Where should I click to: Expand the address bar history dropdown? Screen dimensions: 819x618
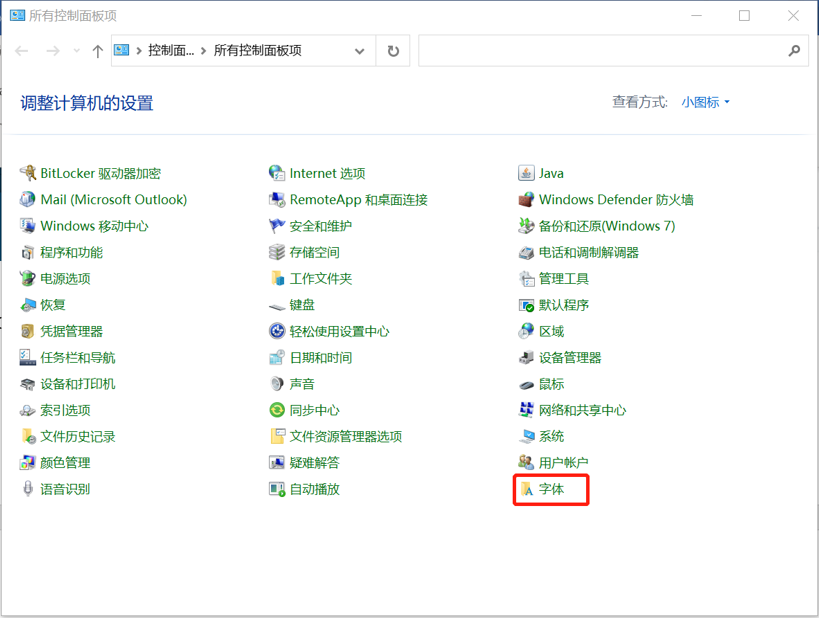point(359,51)
